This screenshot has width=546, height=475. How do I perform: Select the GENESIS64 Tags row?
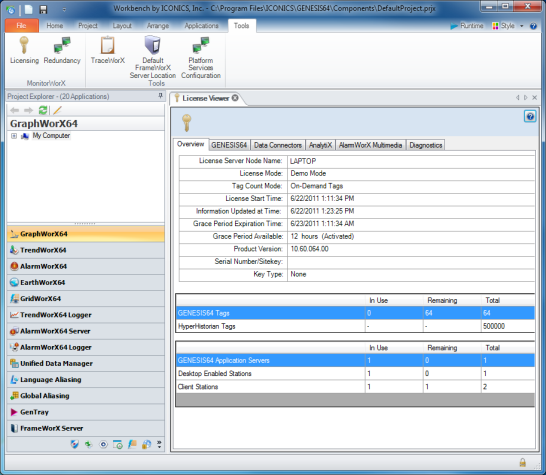[355, 313]
